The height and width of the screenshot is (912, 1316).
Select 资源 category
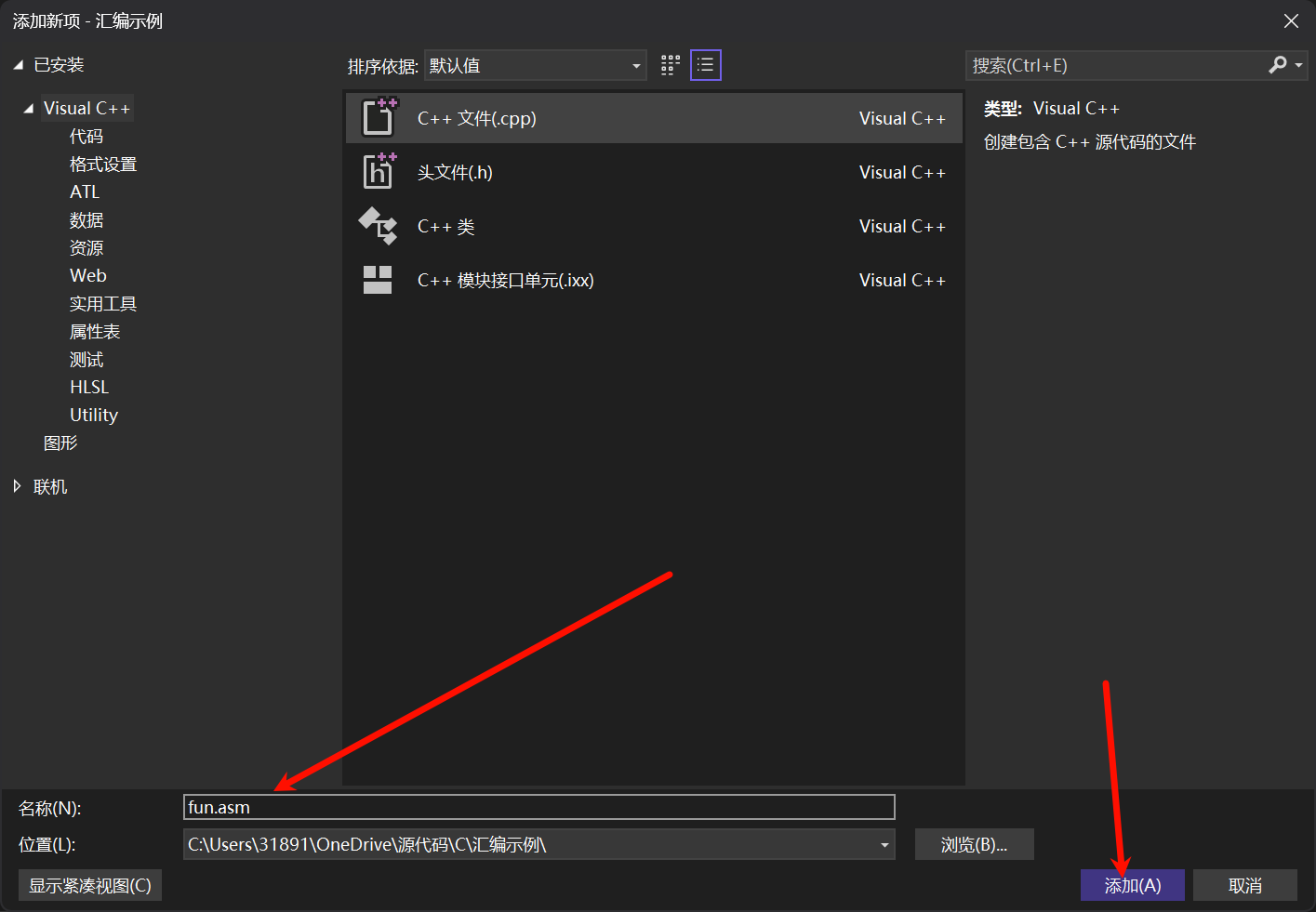[x=86, y=248]
